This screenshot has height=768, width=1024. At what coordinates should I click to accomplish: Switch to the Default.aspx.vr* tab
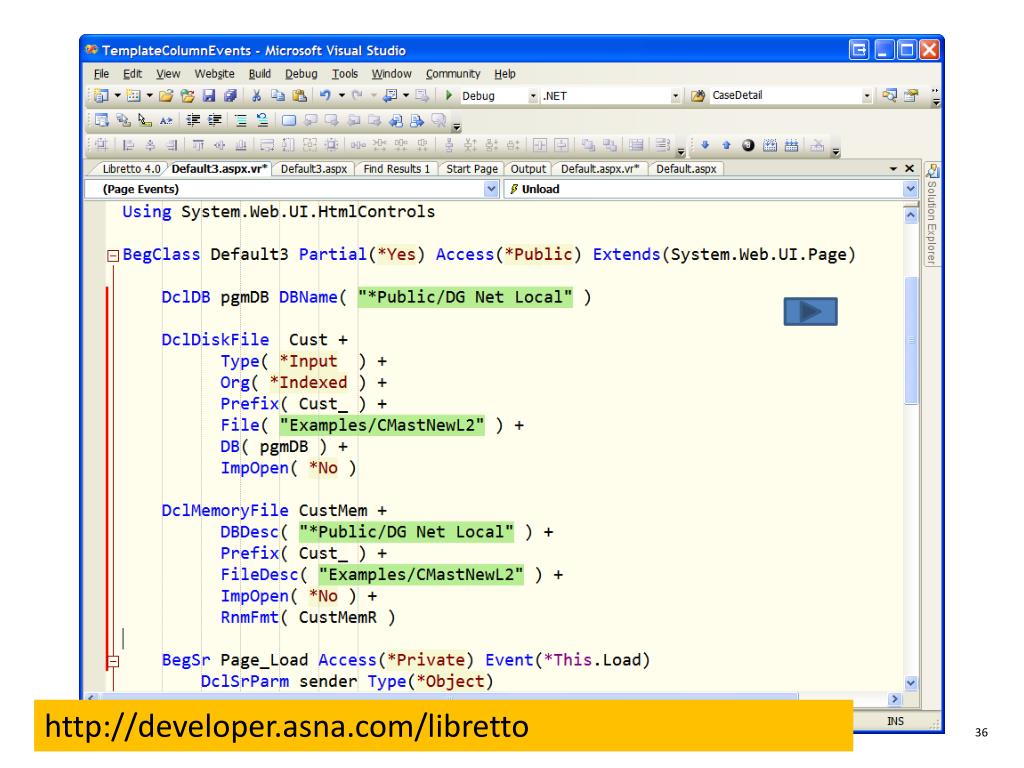point(600,168)
